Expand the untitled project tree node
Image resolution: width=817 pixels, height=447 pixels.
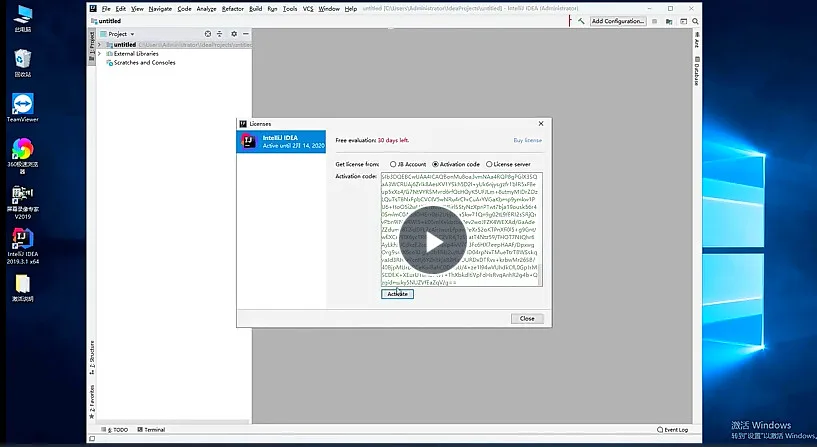click(x=100, y=45)
